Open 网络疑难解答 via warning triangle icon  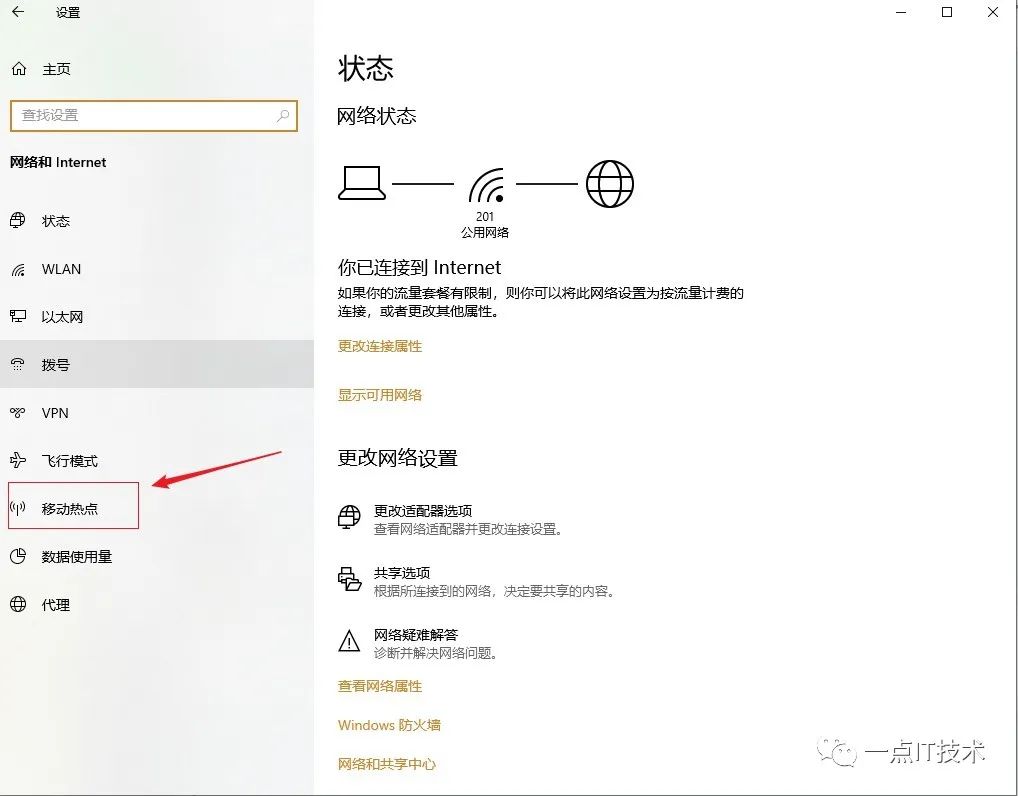coord(348,640)
